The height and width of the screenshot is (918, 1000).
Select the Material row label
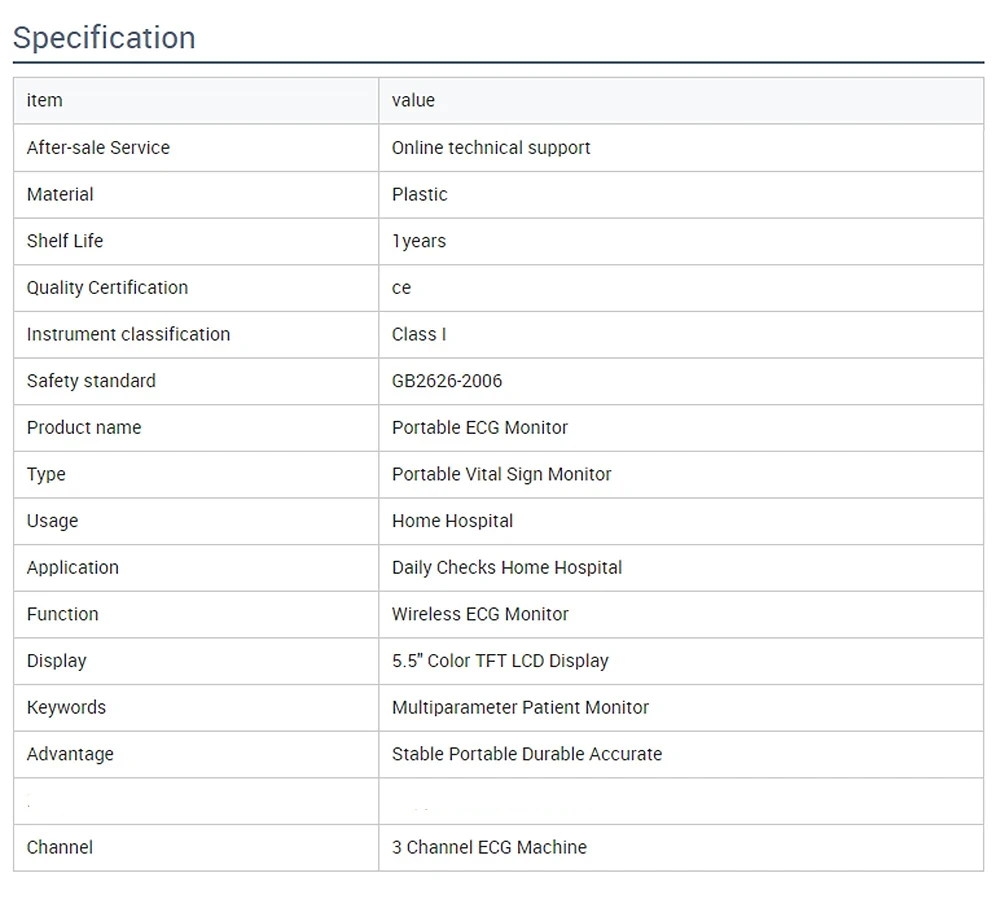point(60,194)
